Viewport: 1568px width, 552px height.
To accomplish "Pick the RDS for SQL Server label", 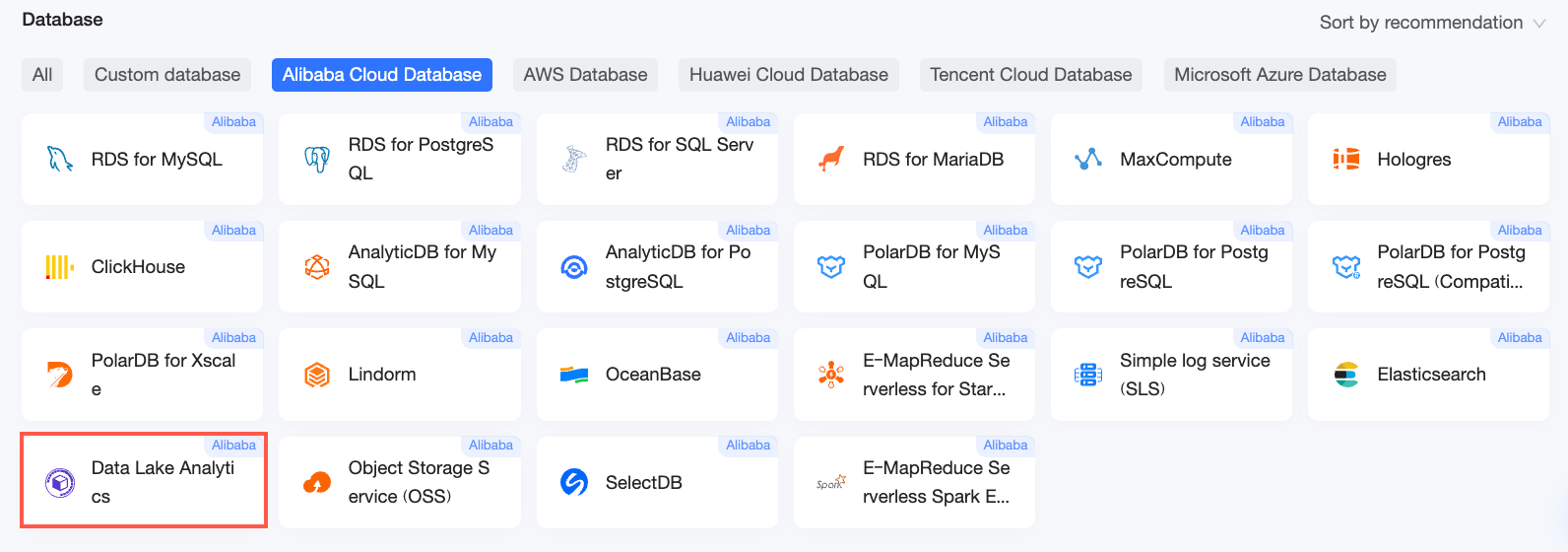I will click(x=680, y=159).
